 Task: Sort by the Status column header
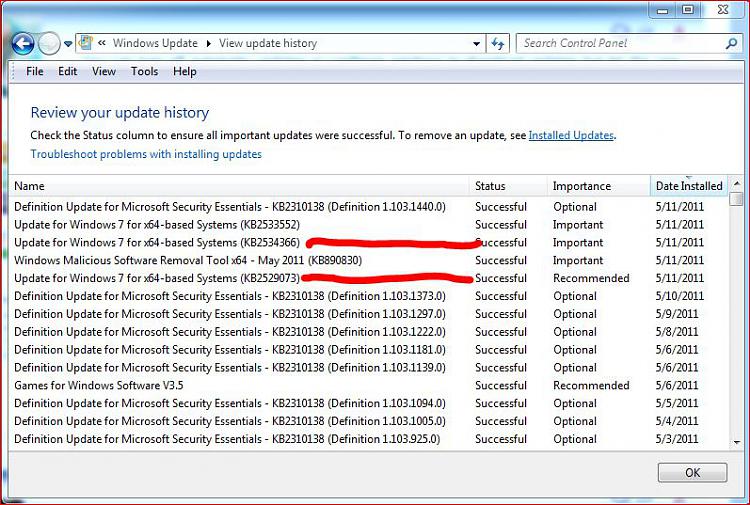(x=508, y=186)
